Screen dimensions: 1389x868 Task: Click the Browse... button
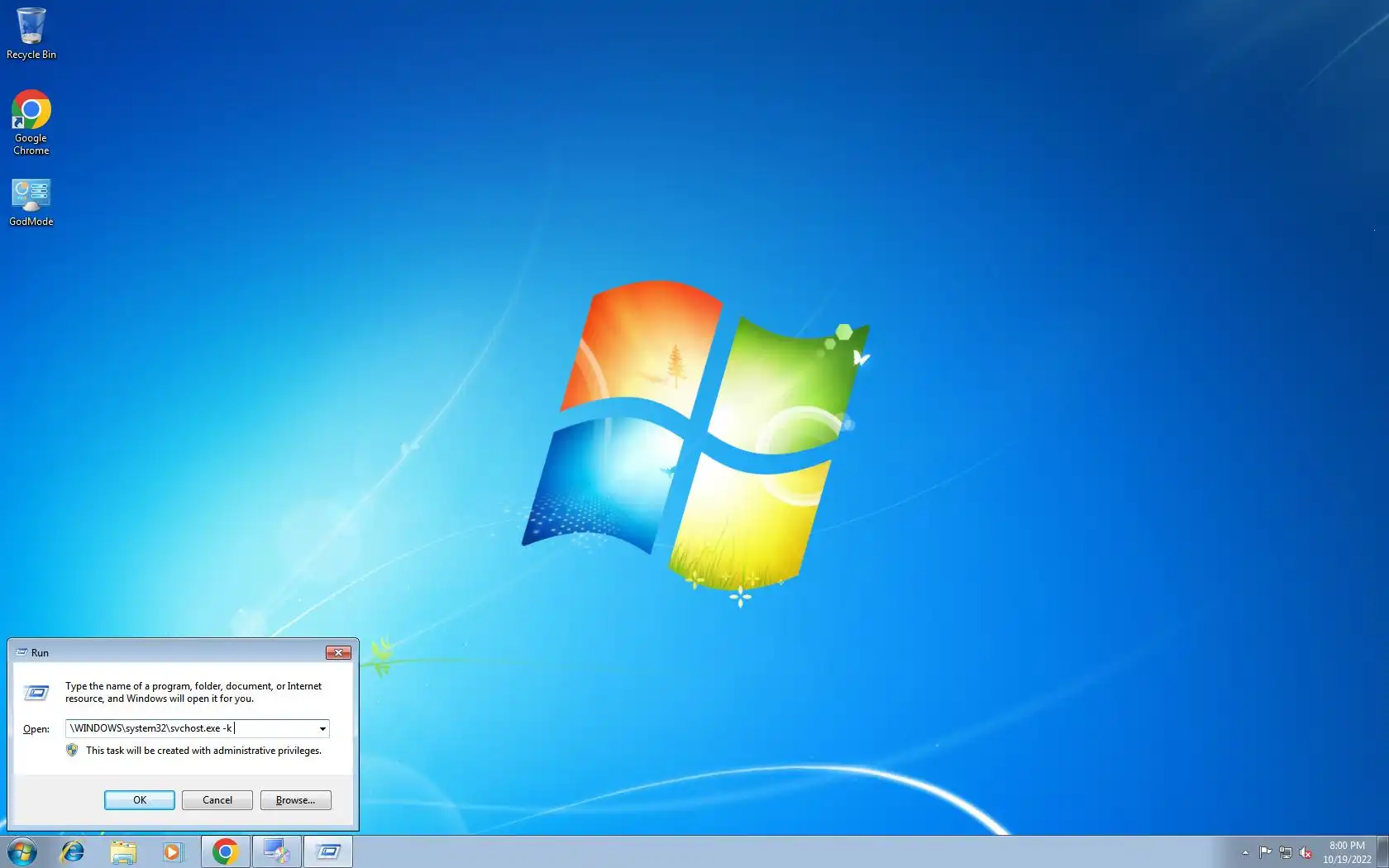pyautogui.click(x=296, y=800)
